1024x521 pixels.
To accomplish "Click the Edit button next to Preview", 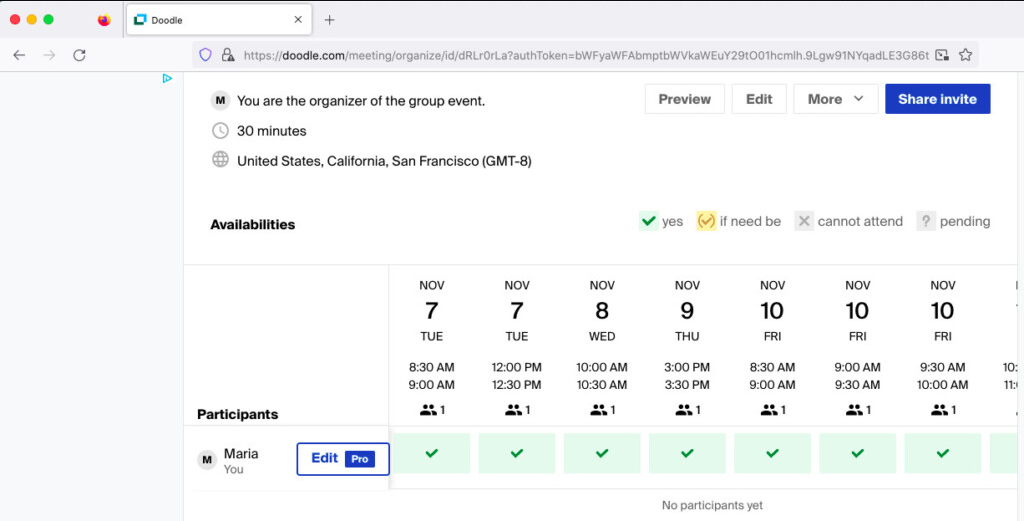I will pos(759,99).
